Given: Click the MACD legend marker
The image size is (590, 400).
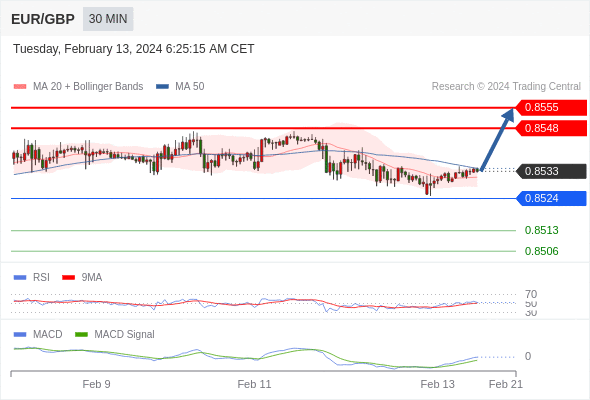Looking at the screenshot, I should coord(20,335).
